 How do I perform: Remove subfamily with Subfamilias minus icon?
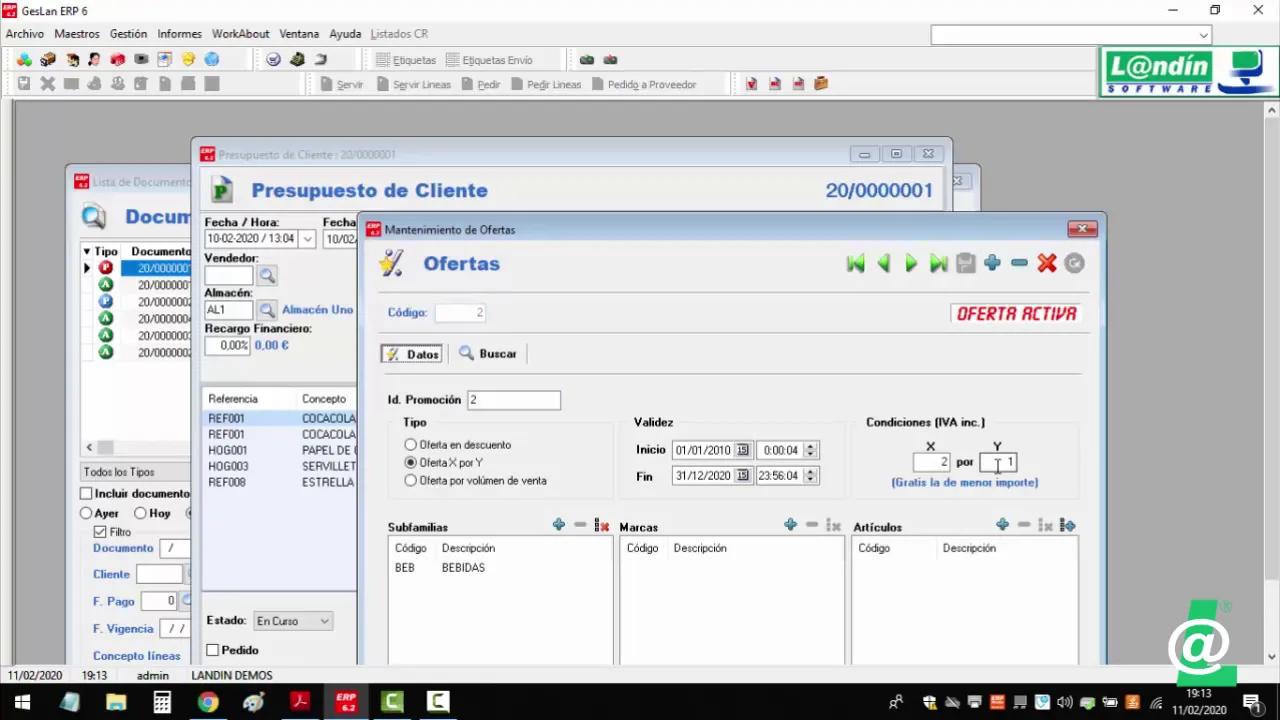pyautogui.click(x=580, y=525)
